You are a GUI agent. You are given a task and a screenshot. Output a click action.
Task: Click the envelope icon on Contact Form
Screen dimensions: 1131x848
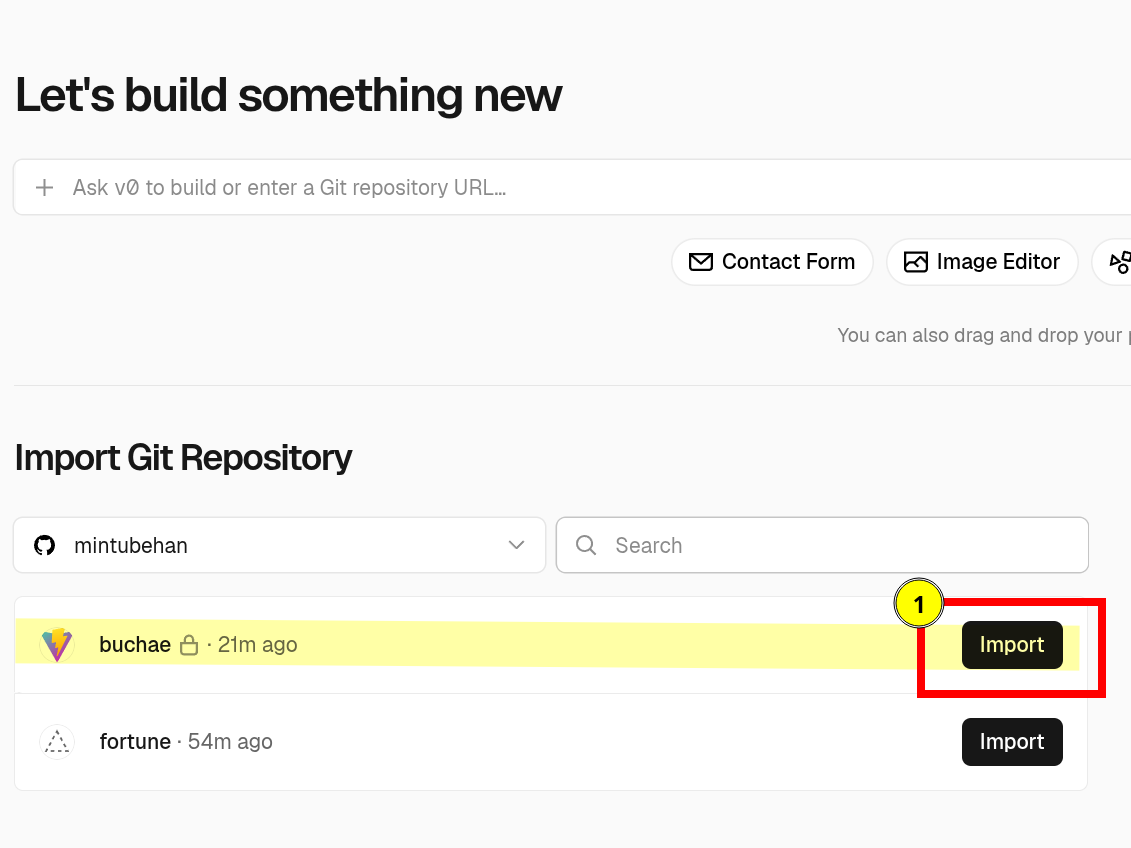pos(700,262)
